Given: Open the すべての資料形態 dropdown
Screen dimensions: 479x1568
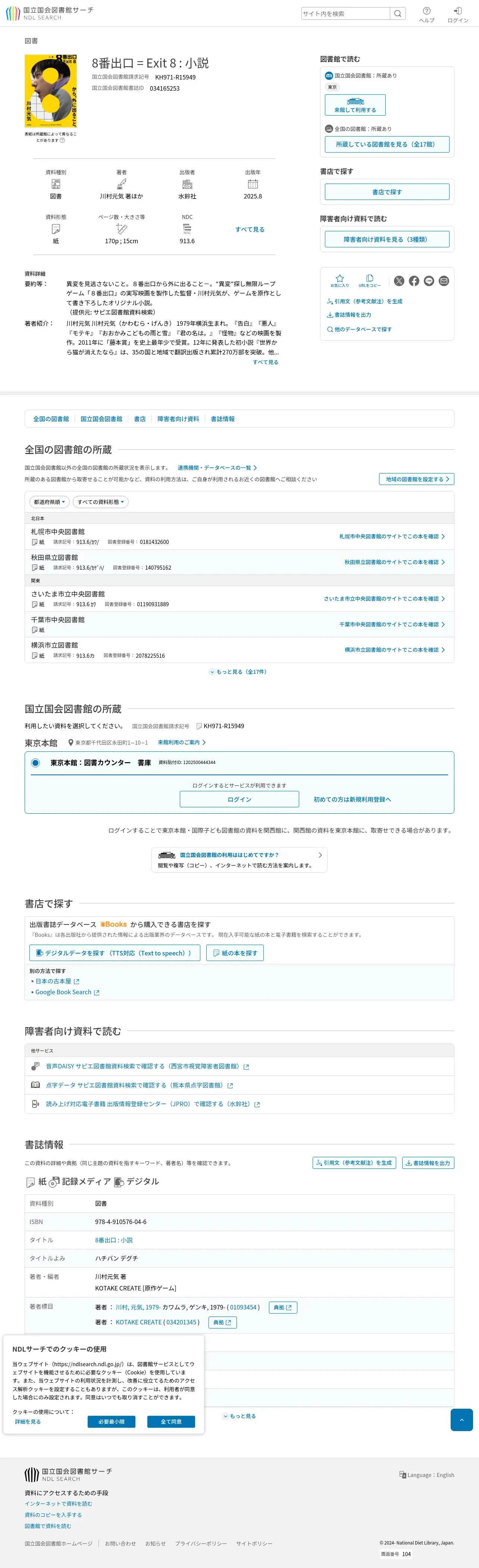Looking at the screenshot, I should tap(100, 502).
